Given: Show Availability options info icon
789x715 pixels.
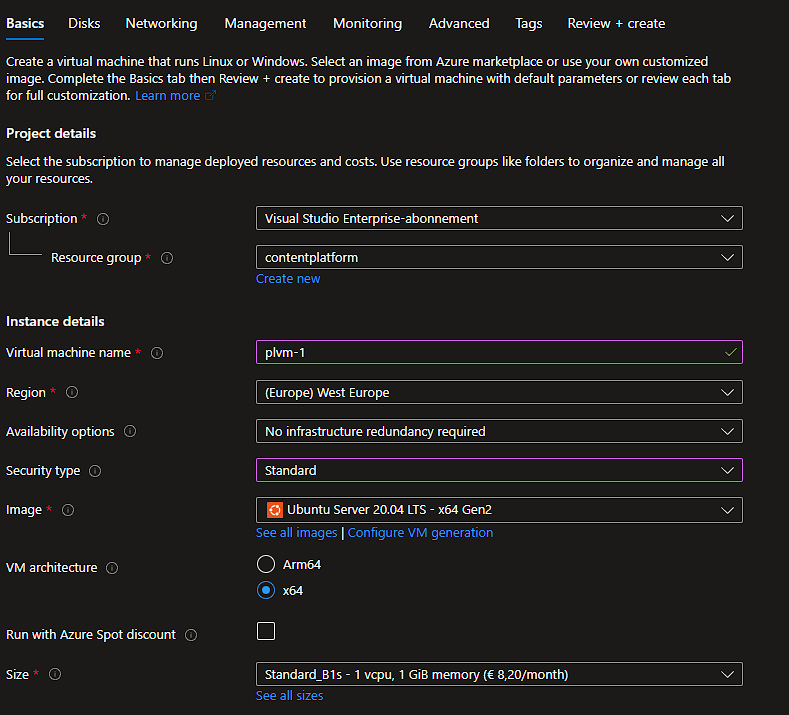Looking at the screenshot, I should click(130, 431).
